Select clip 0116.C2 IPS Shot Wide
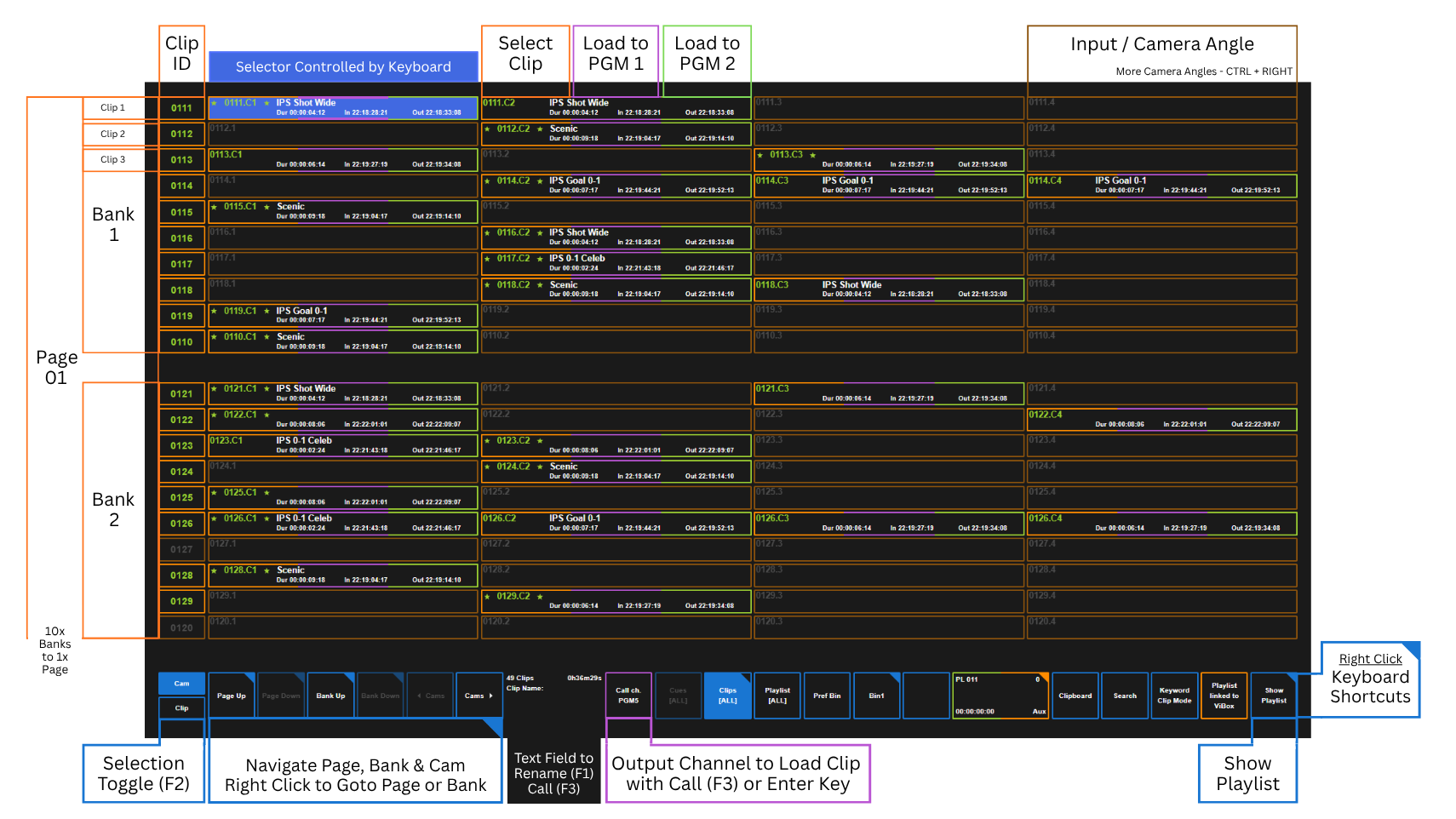This screenshot has height=819, width=1456. tap(616, 238)
